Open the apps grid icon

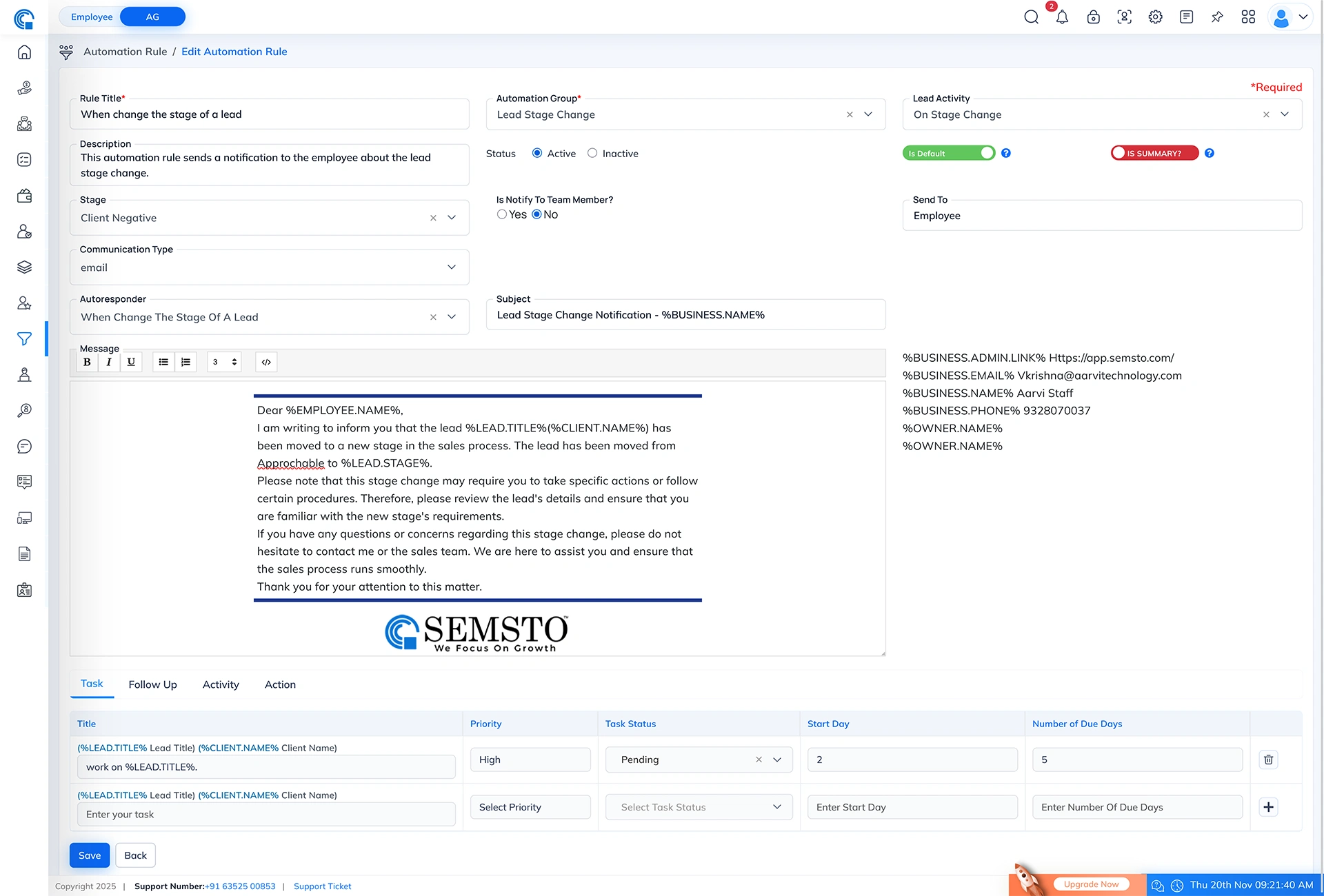(x=1248, y=17)
